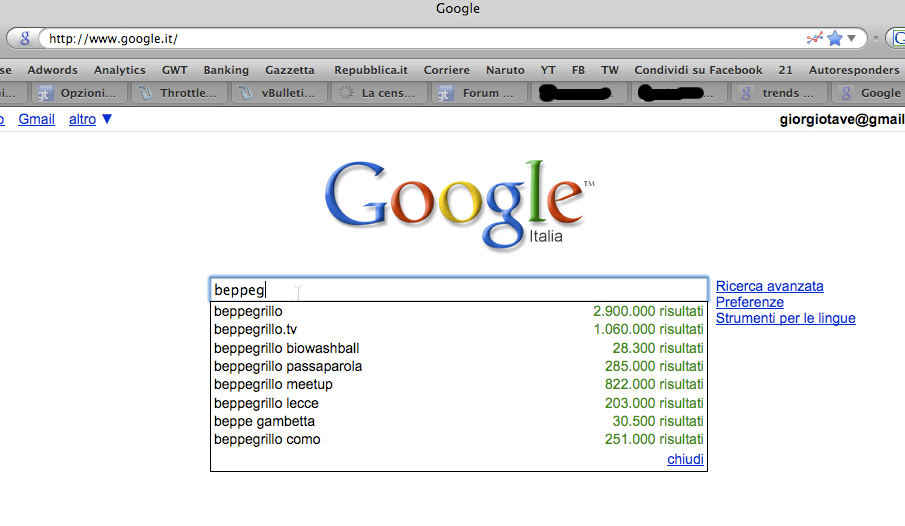Open the 21 bookmark
This screenshot has height=526, width=905.
[x=786, y=70]
